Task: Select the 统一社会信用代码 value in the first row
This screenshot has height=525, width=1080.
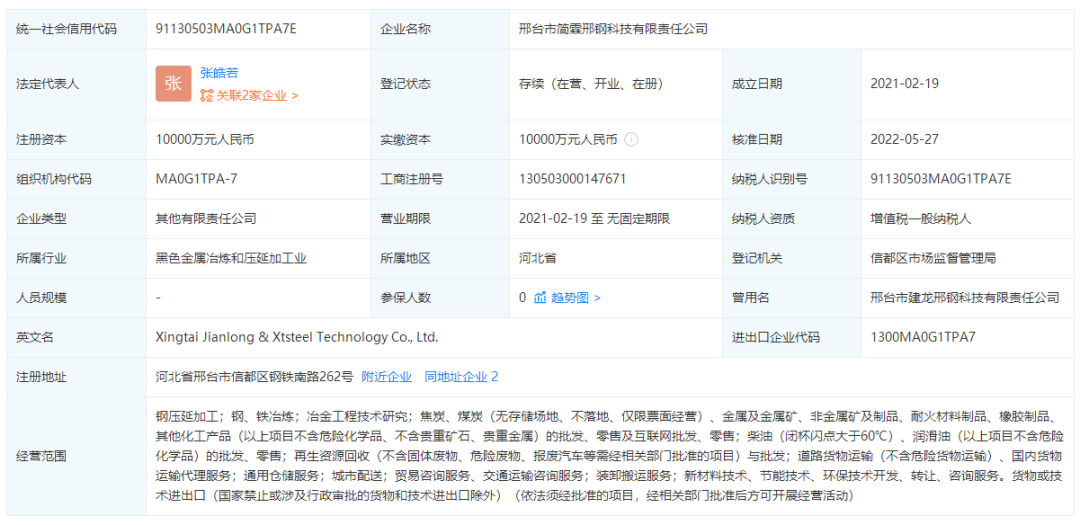Action: [x=226, y=29]
